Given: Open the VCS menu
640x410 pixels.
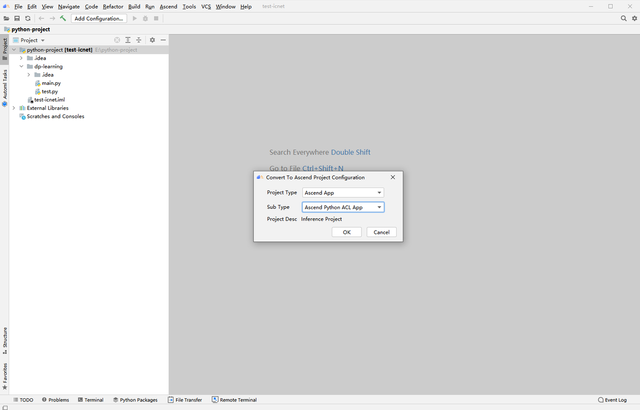Looking at the screenshot, I should pyautogui.click(x=206, y=7).
